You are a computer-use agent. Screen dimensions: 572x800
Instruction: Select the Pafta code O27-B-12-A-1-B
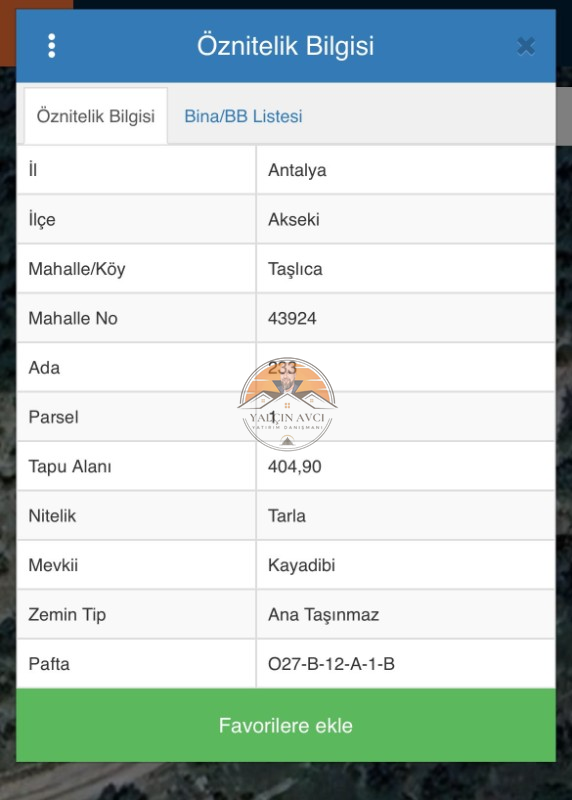click(x=331, y=664)
